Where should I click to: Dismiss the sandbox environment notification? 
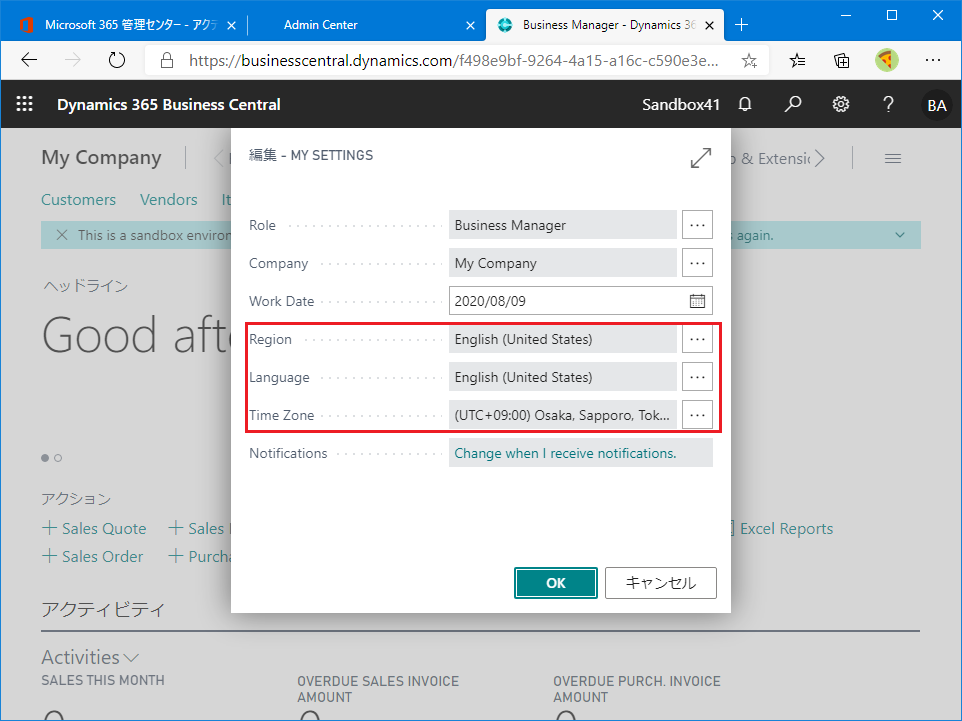(61, 235)
